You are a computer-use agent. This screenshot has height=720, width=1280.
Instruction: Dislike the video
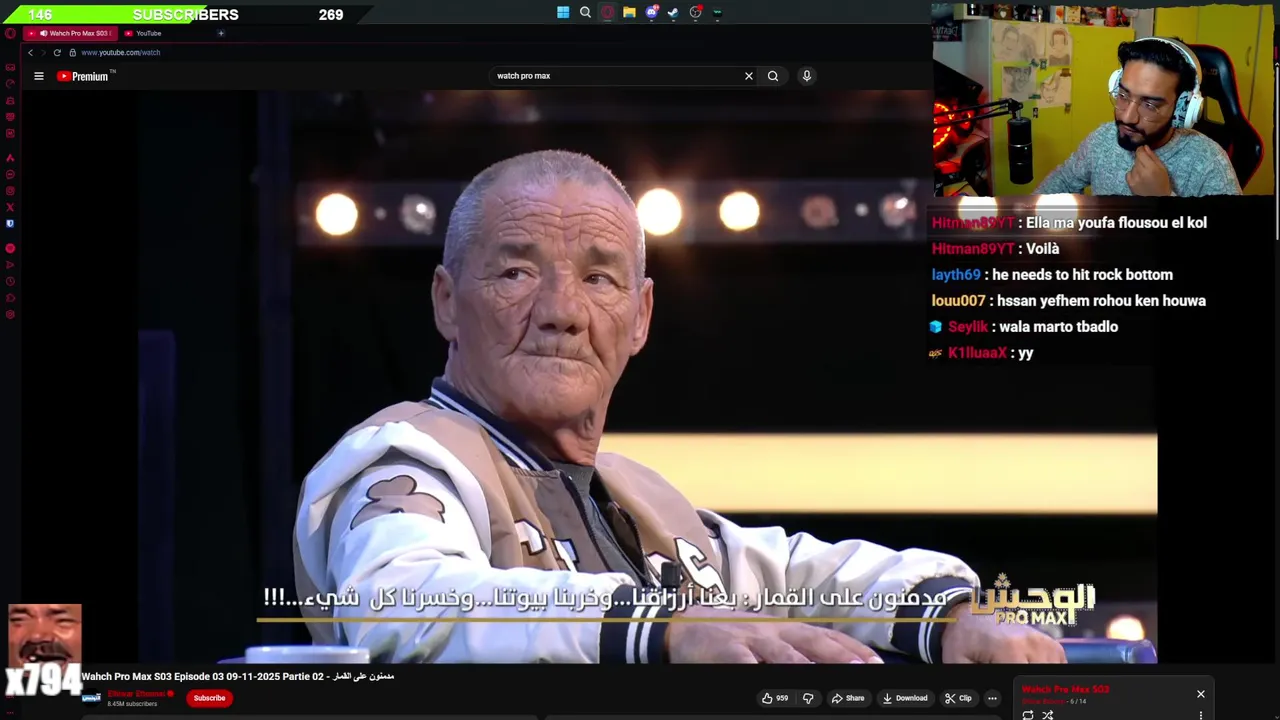(808, 698)
